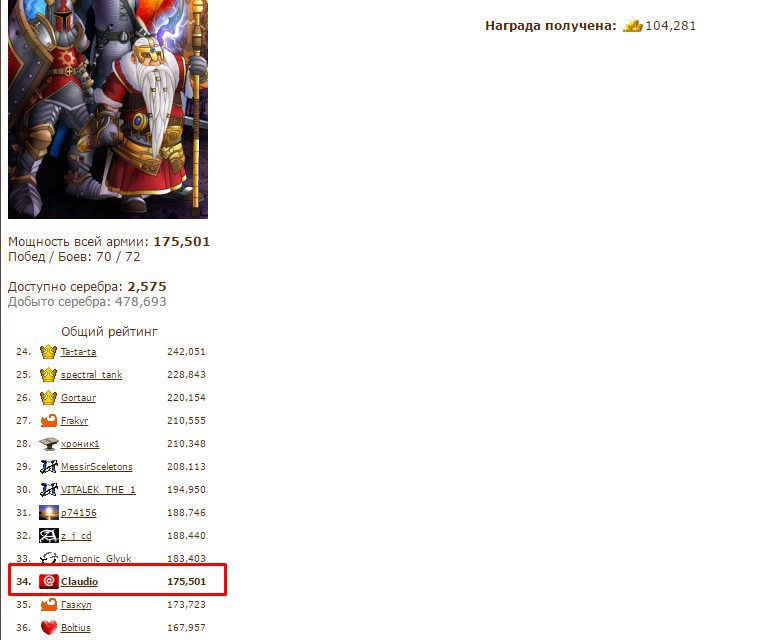The height and width of the screenshot is (640, 771).
Task: Click rank number 34. in the rating
Action: (x=23, y=582)
